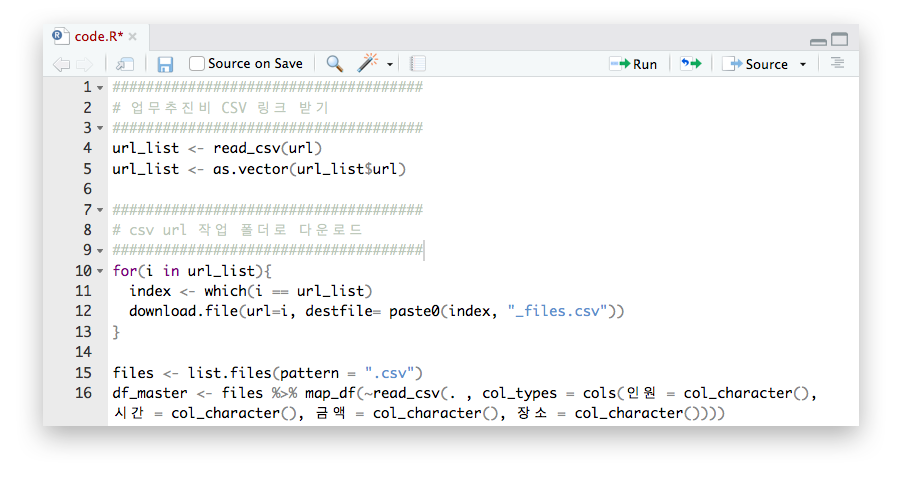Collapse the section fold at line 1
The width and height of the screenshot is (898, 488).
coord(100,88)
